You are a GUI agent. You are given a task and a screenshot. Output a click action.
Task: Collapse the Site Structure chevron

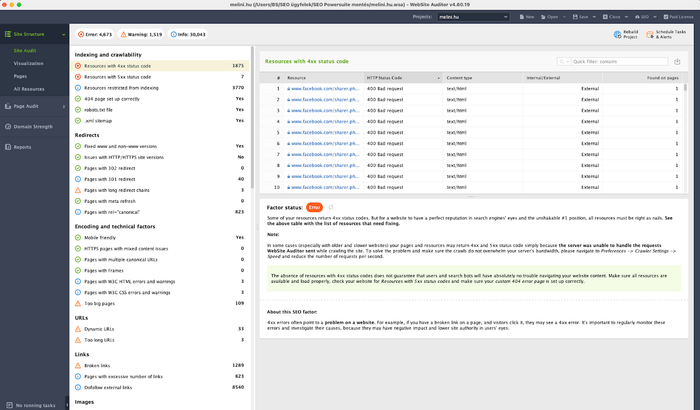pyautogui.click(x=63, y=34)
